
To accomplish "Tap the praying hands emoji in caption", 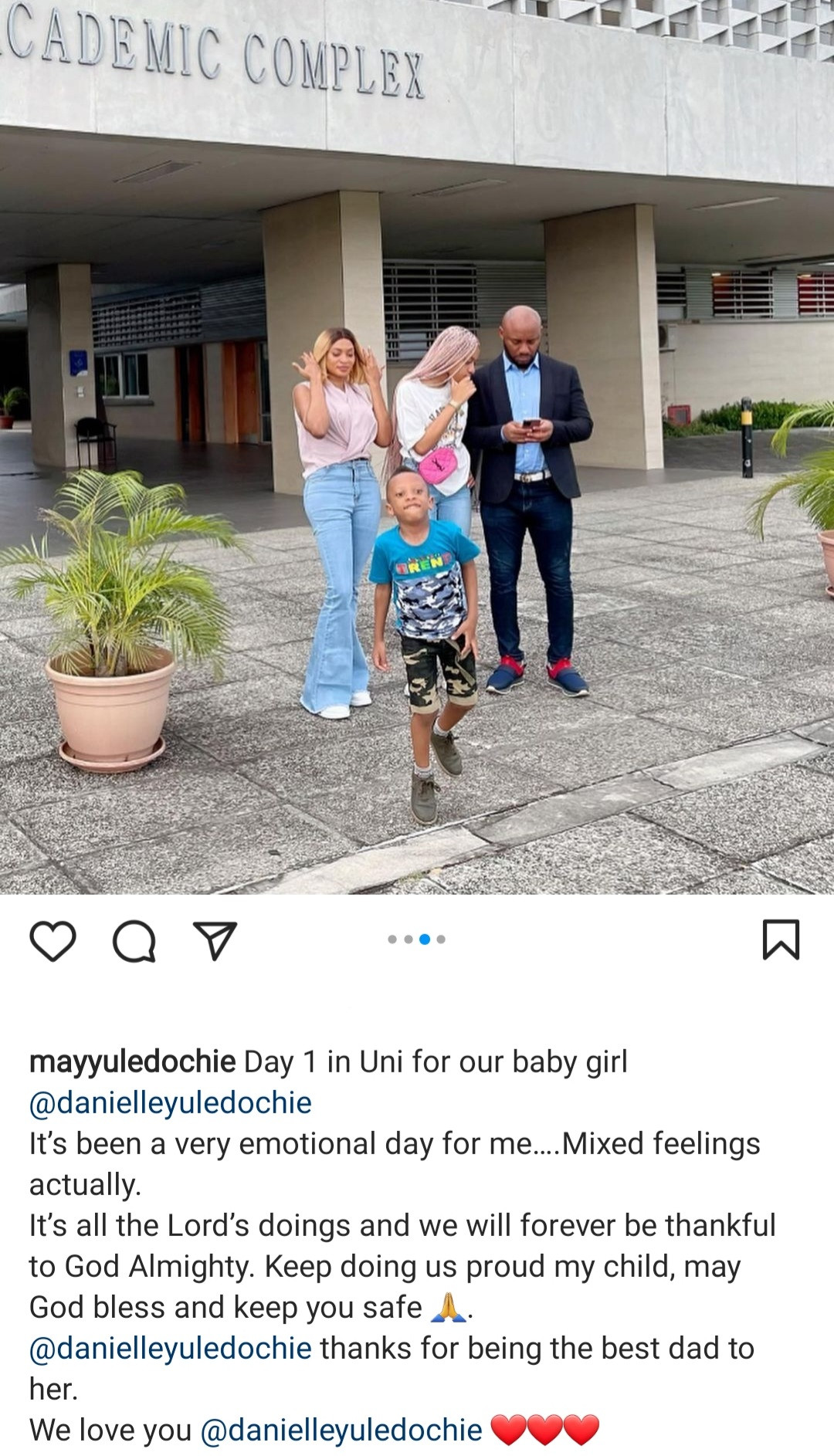I will coord(448,1308).
